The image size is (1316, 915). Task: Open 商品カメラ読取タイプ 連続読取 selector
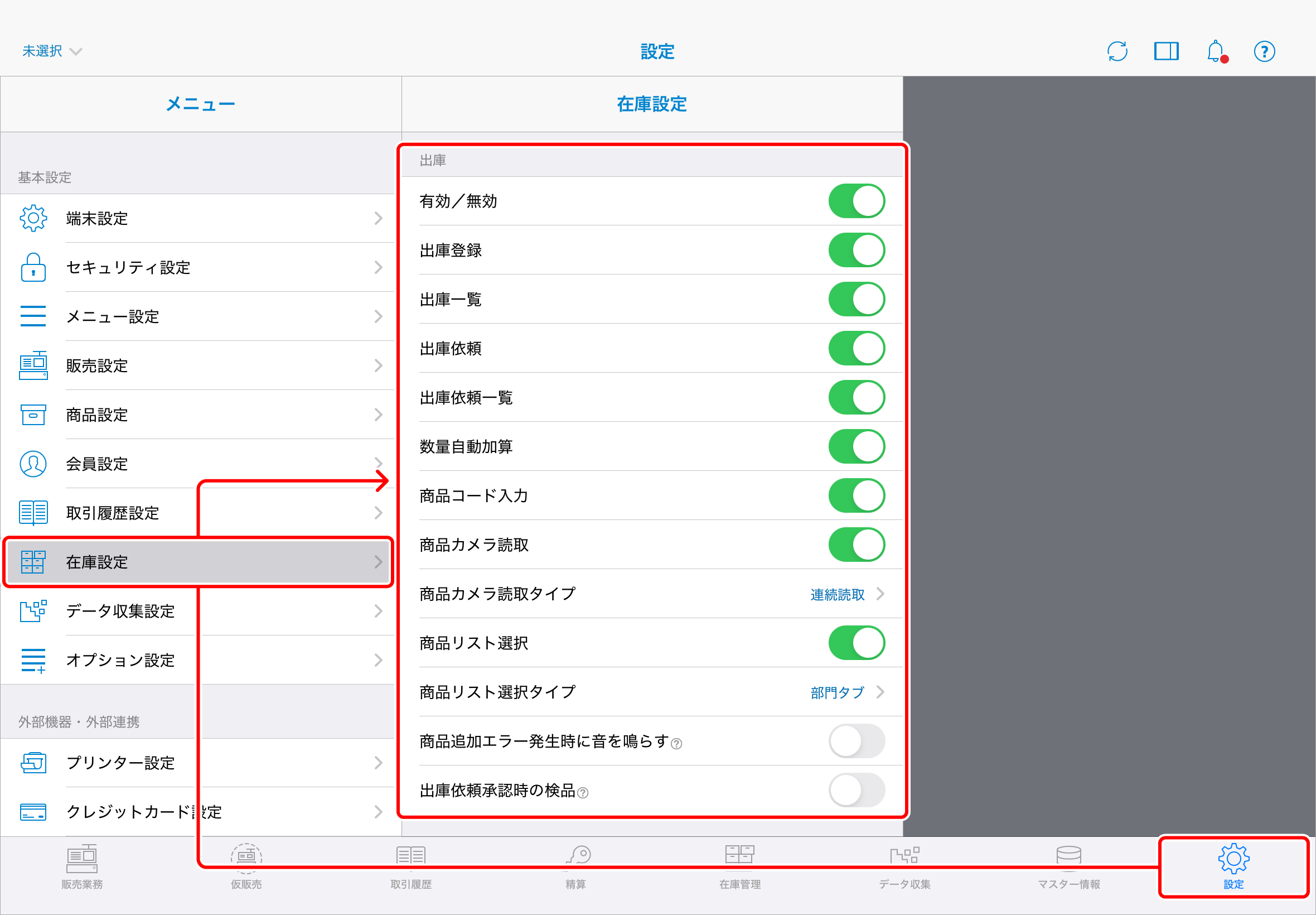tap(847, 595)
